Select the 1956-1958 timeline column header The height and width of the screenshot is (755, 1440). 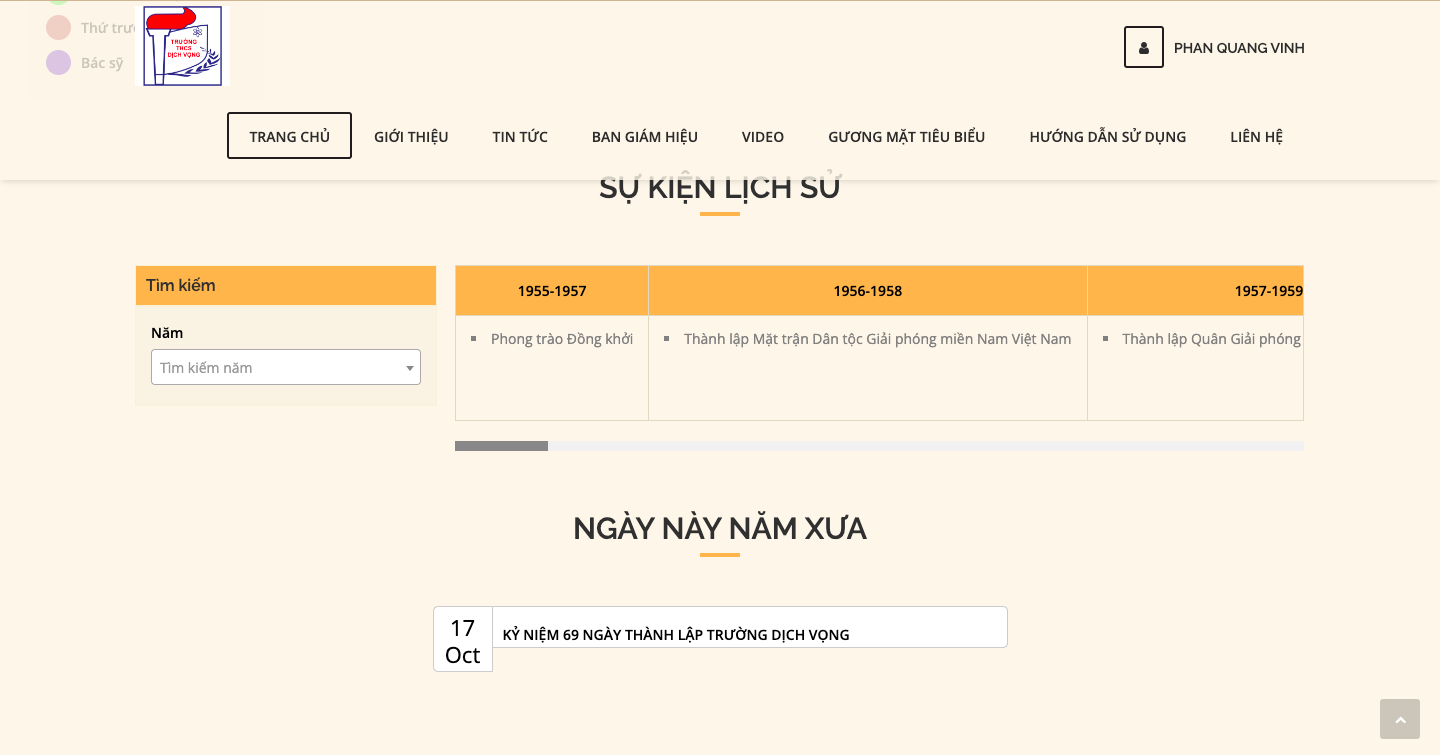pyautogui.click(x=867, y=291)
